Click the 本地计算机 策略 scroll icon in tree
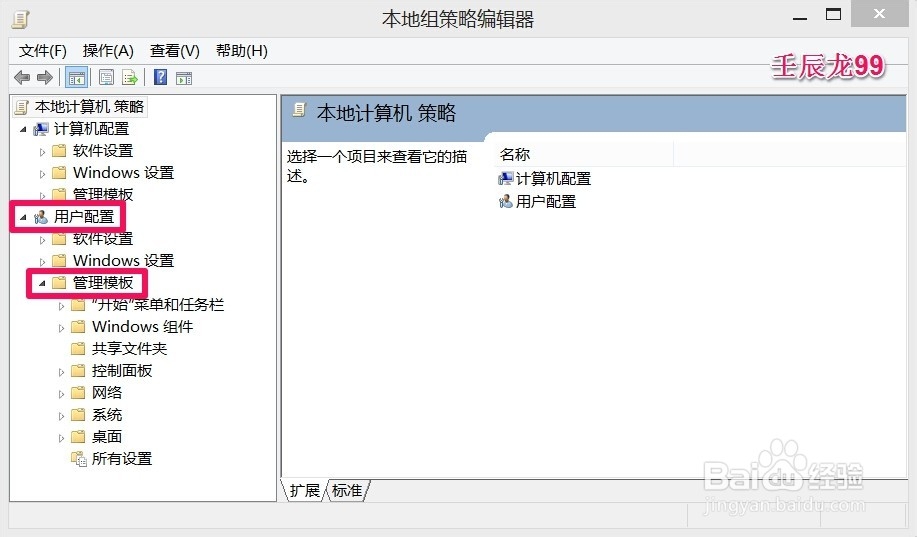The image size is (917, 537). (22, 106)
